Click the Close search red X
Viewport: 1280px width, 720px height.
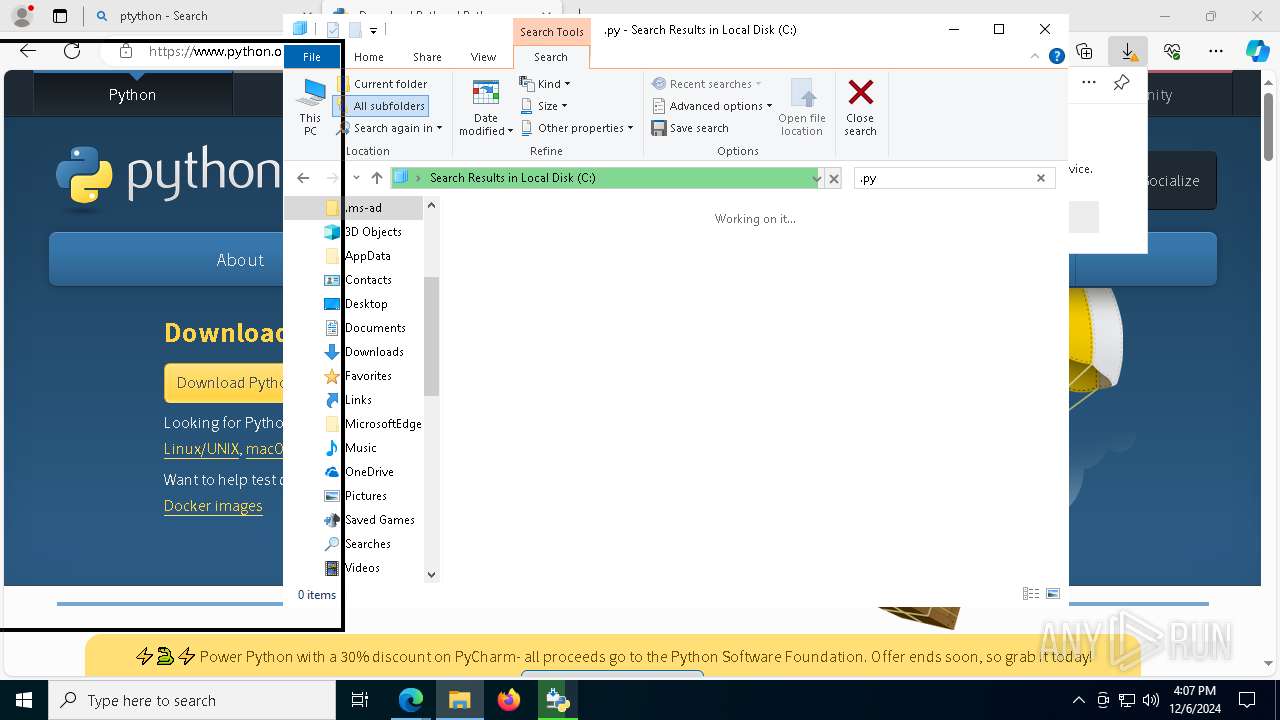coord(860,108)
